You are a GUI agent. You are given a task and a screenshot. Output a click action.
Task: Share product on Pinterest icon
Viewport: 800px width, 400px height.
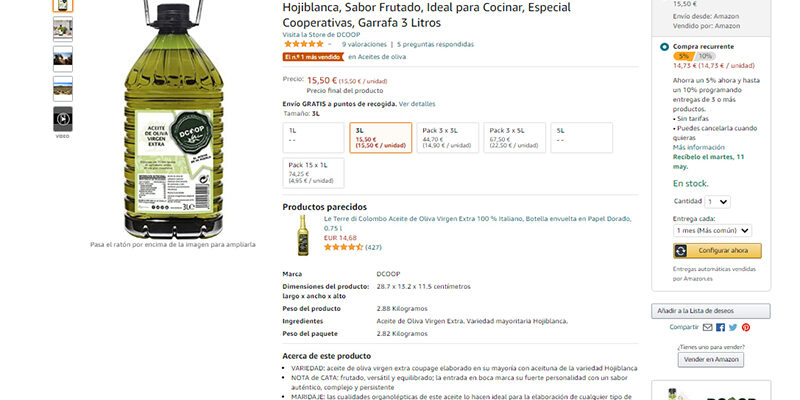(x=746, y=328)
